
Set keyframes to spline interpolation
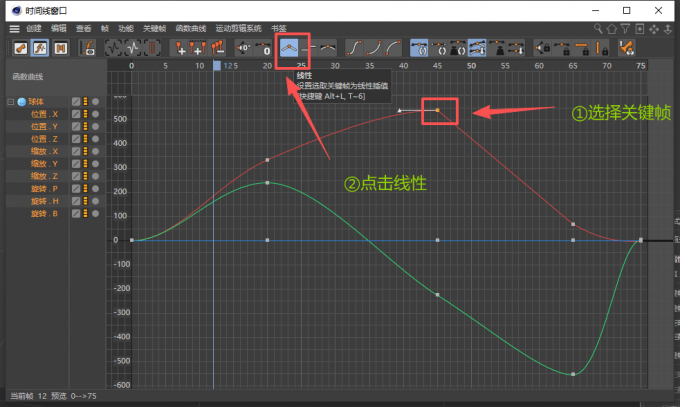coord(328,47)
